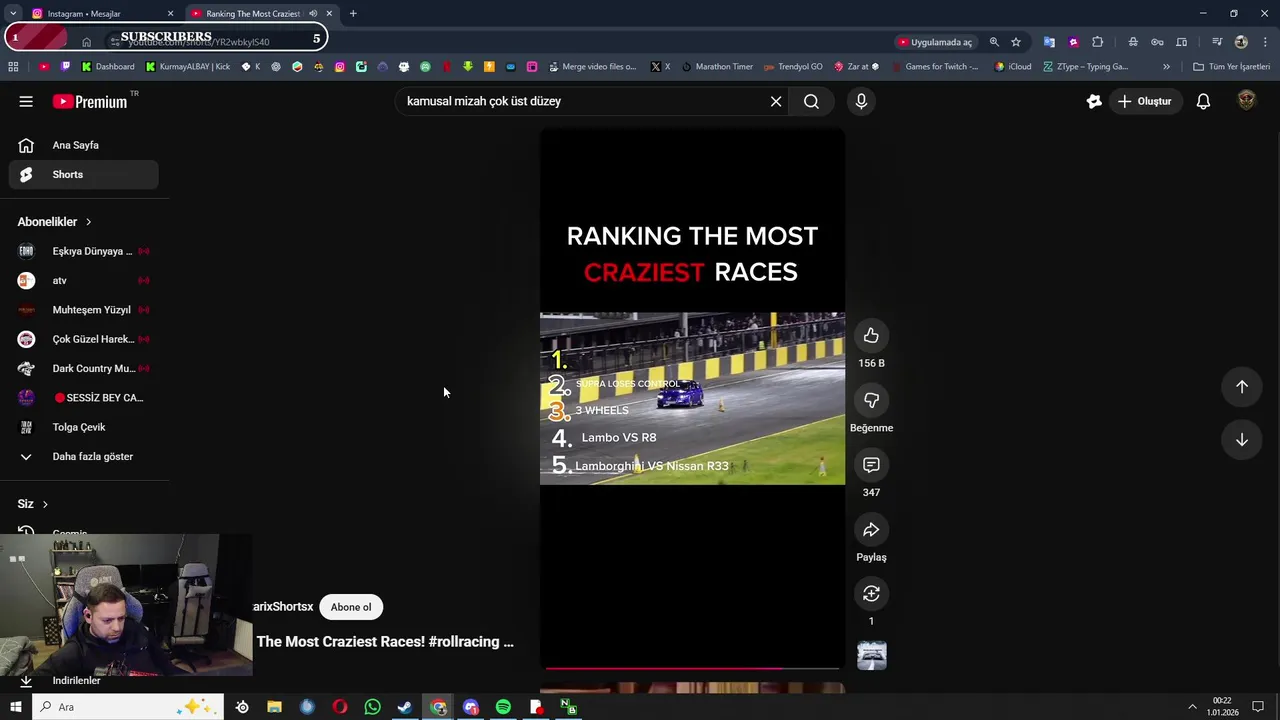Dislike the short (Beğenme)
Screen dimensions: 1280x720
pos(871,400)
